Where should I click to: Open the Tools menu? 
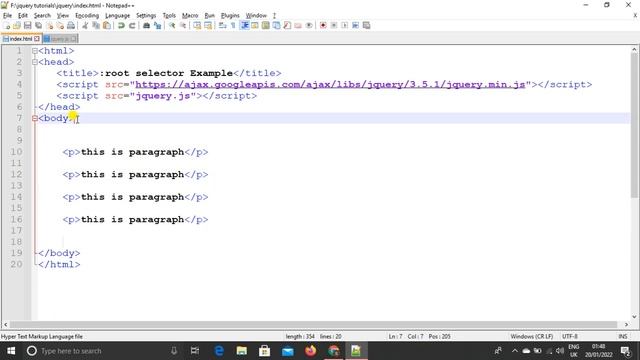(x=169, y=16)
